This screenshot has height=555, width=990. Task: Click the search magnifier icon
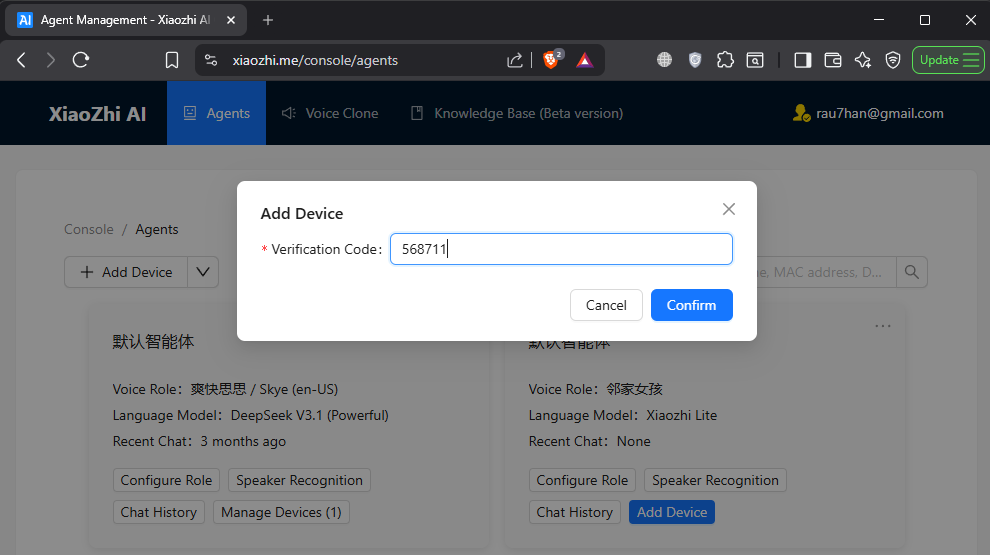pos(912,272)
